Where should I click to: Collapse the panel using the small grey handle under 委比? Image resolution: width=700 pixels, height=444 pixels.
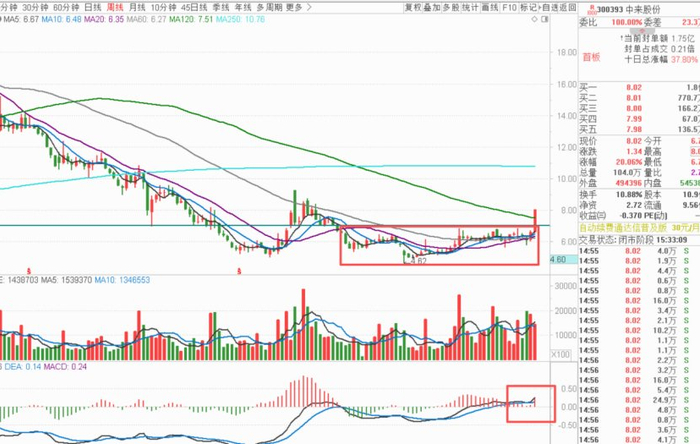[642, 31]
